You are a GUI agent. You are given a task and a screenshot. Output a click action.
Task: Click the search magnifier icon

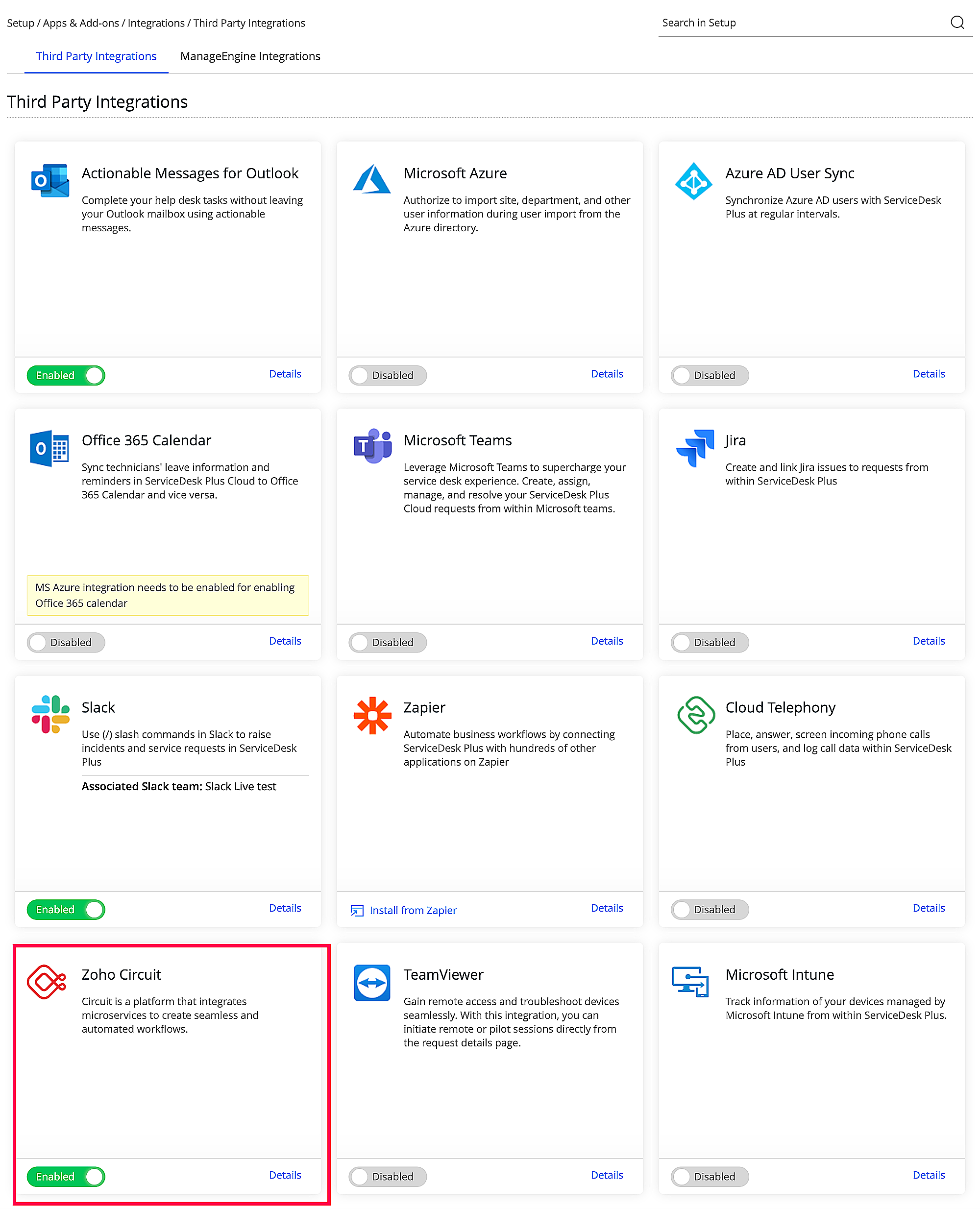(958, 23)
